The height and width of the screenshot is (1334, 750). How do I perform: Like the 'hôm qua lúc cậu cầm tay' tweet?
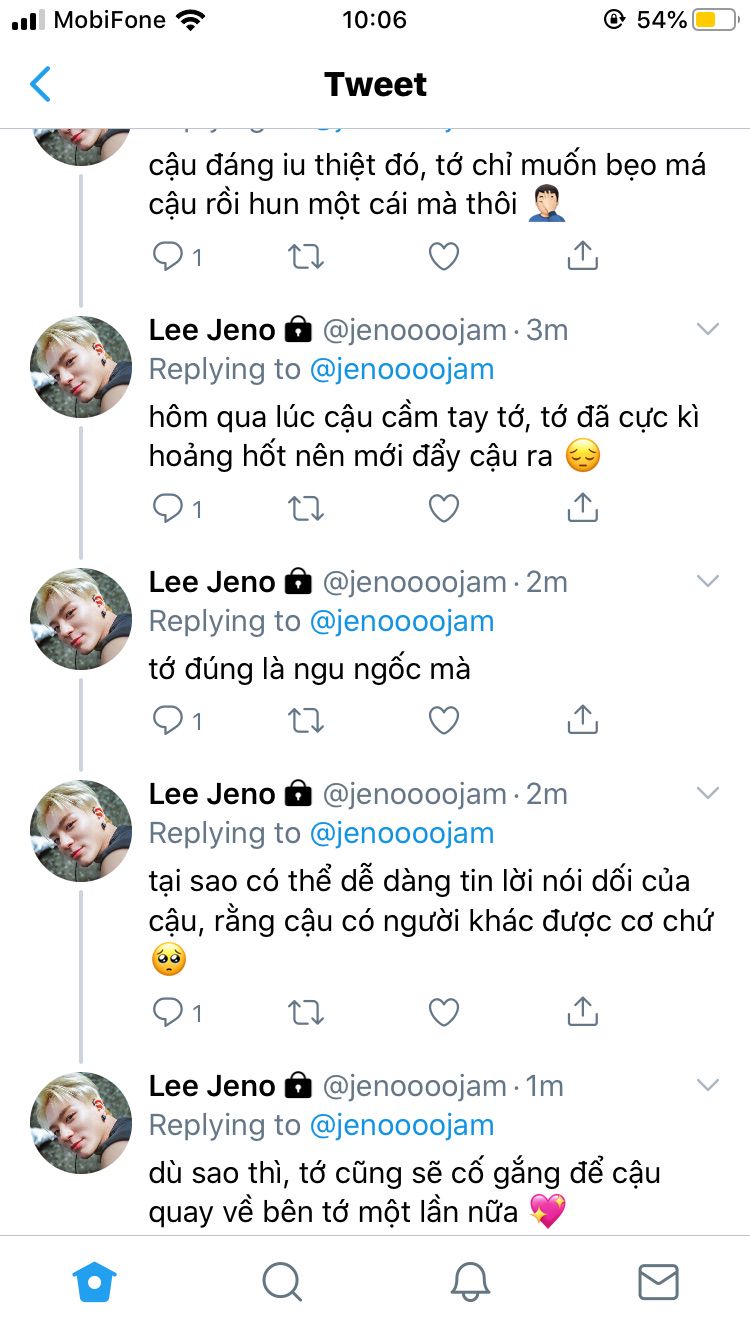[443, 509]
